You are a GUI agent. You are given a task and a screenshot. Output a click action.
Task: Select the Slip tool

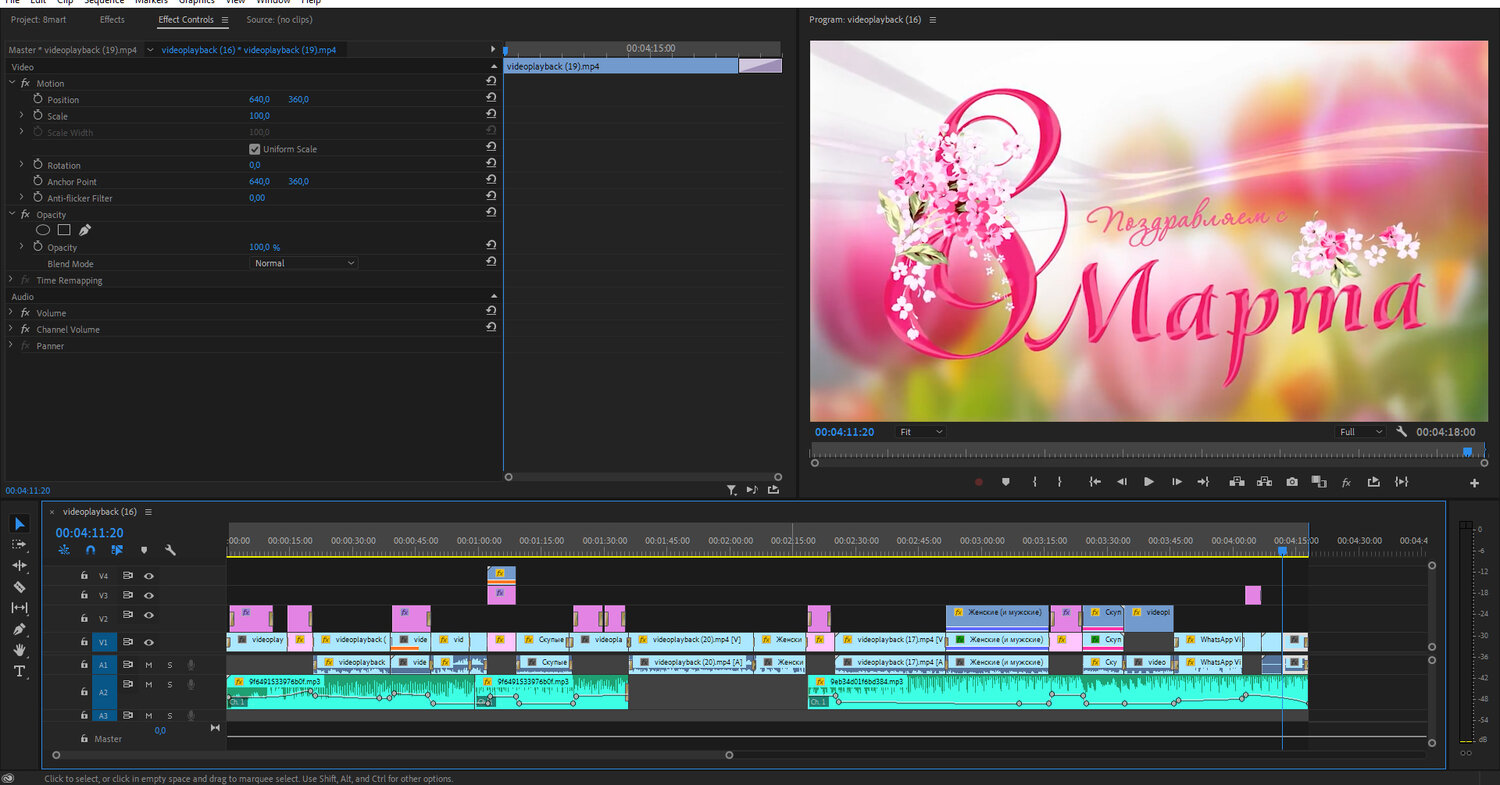(x=20, y=608)
